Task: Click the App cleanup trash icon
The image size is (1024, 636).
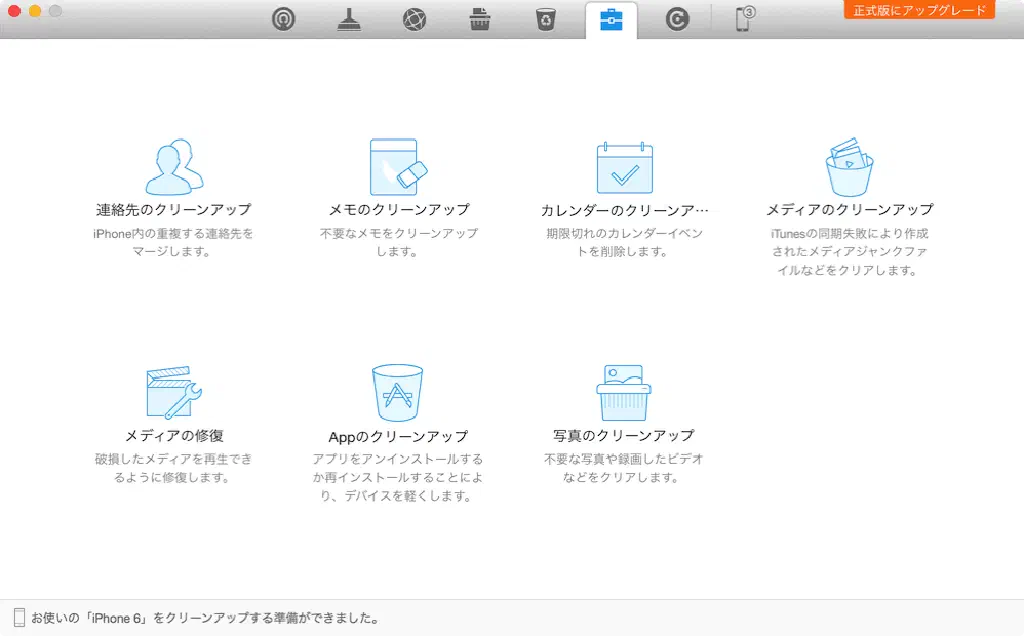Action: (x=398, y=393)
